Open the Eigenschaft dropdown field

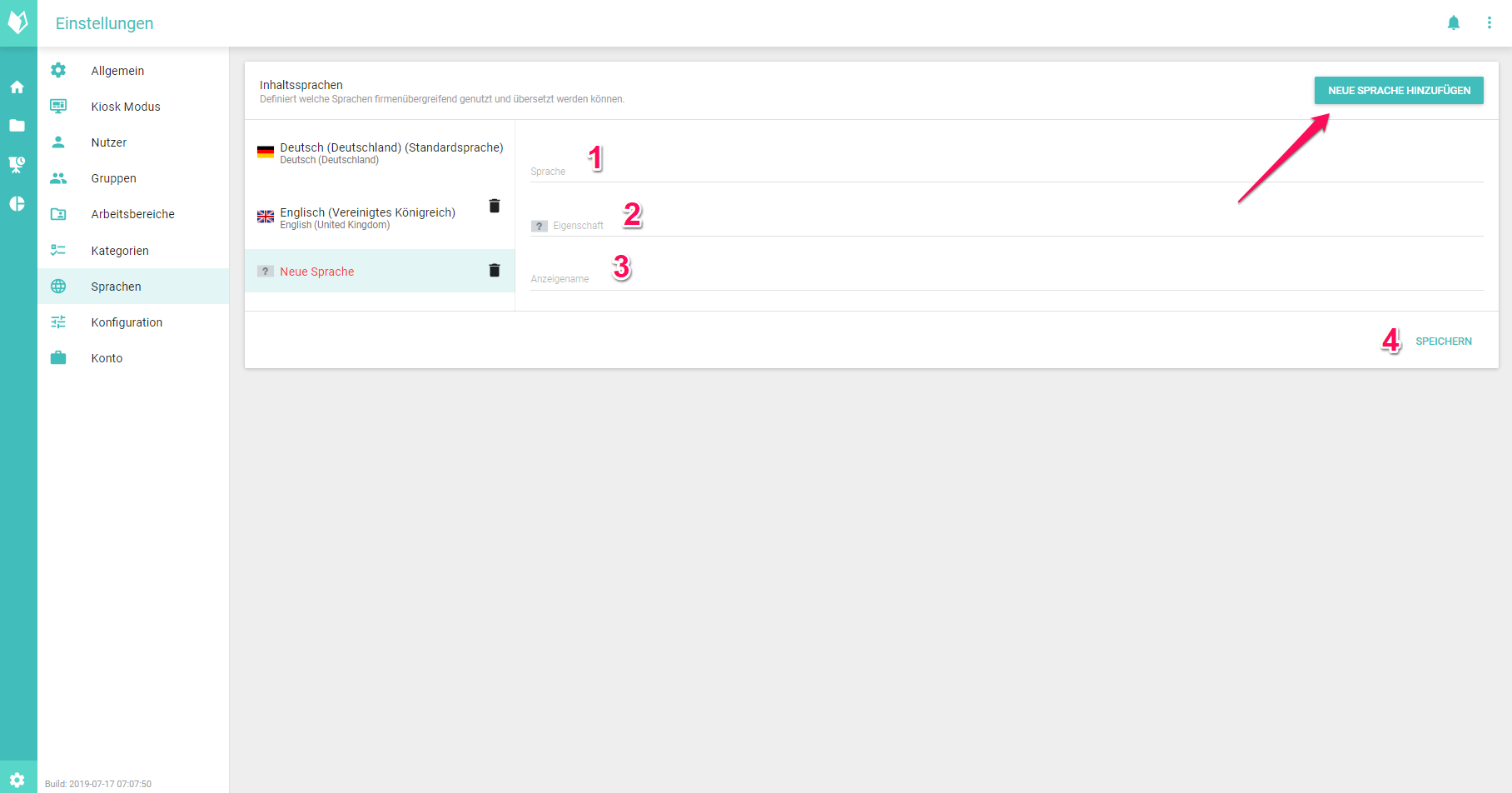1006,225
